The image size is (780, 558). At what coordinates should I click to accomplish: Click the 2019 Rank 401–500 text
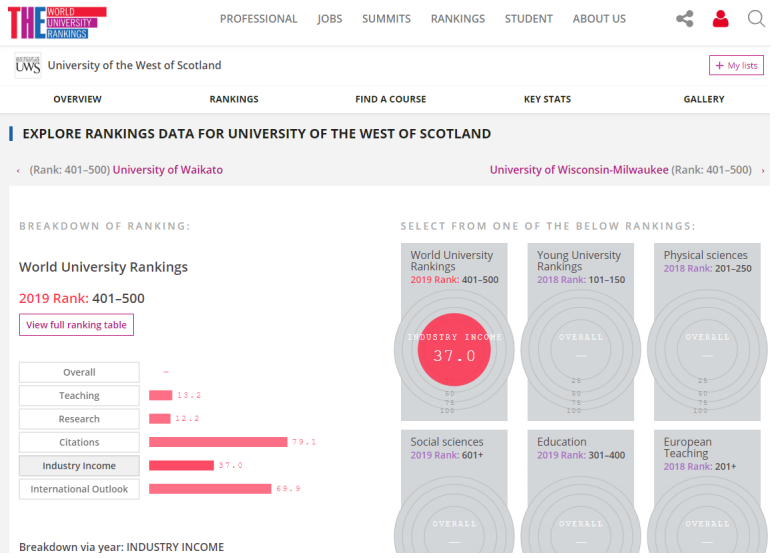coord(82,298)
